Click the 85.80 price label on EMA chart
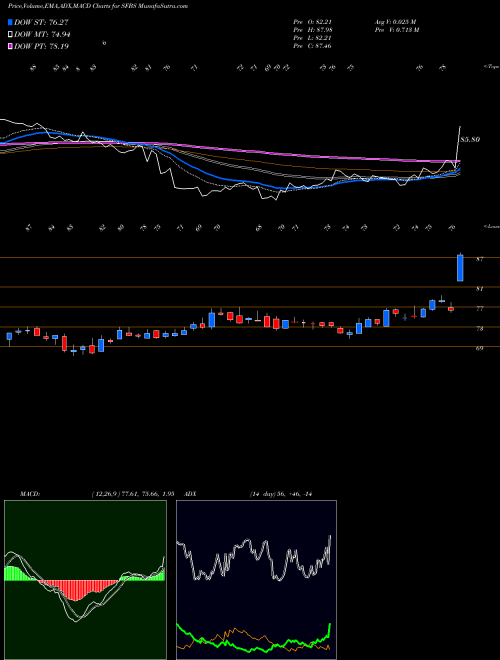The height and width of the screenshot is (660, 500). pyautogui.click(x=470, y=139)
